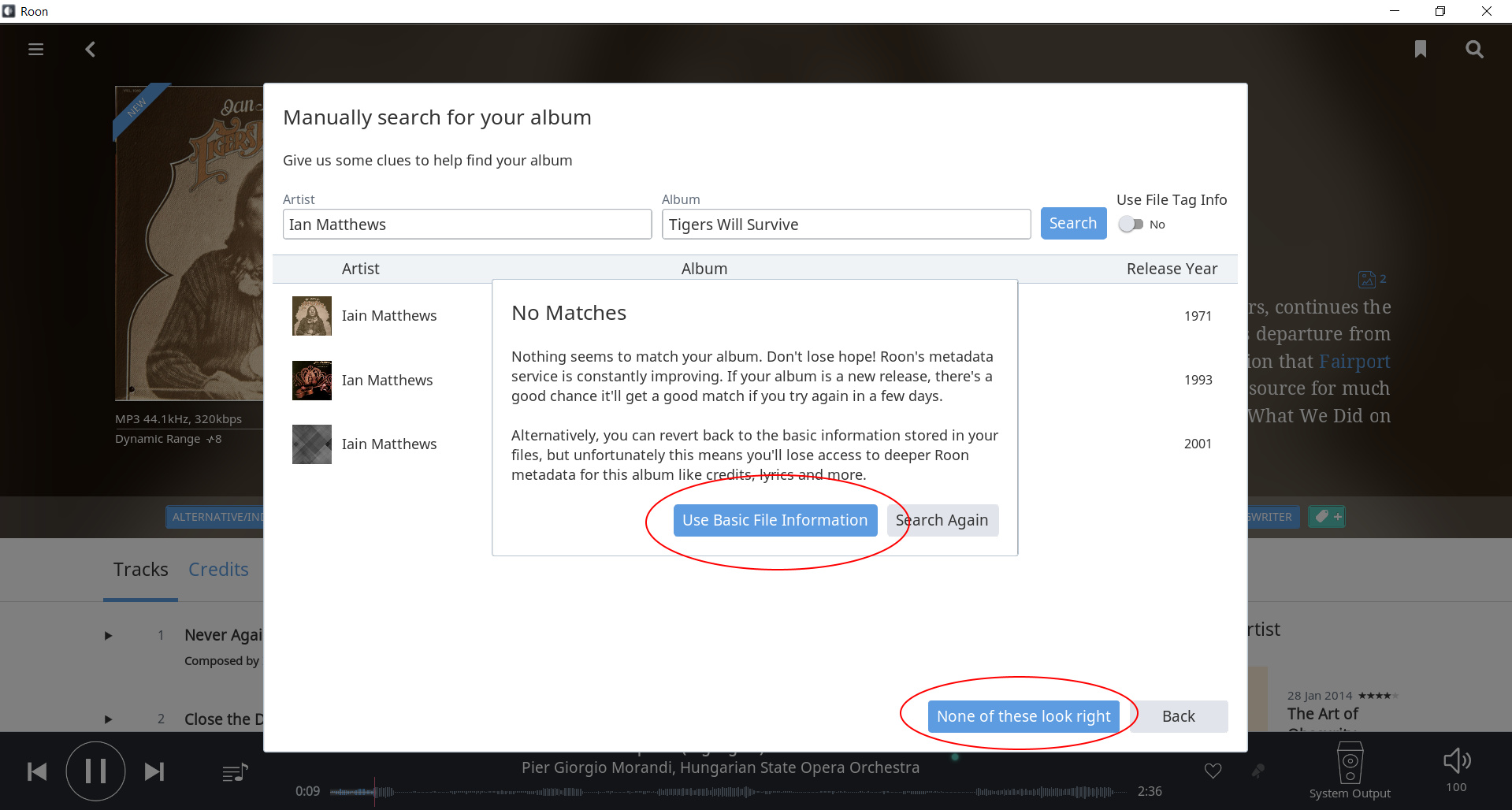Click the Dynamic Range 8 label
This screenshot has height=810, width=1512.
click(x=169, y=439)
